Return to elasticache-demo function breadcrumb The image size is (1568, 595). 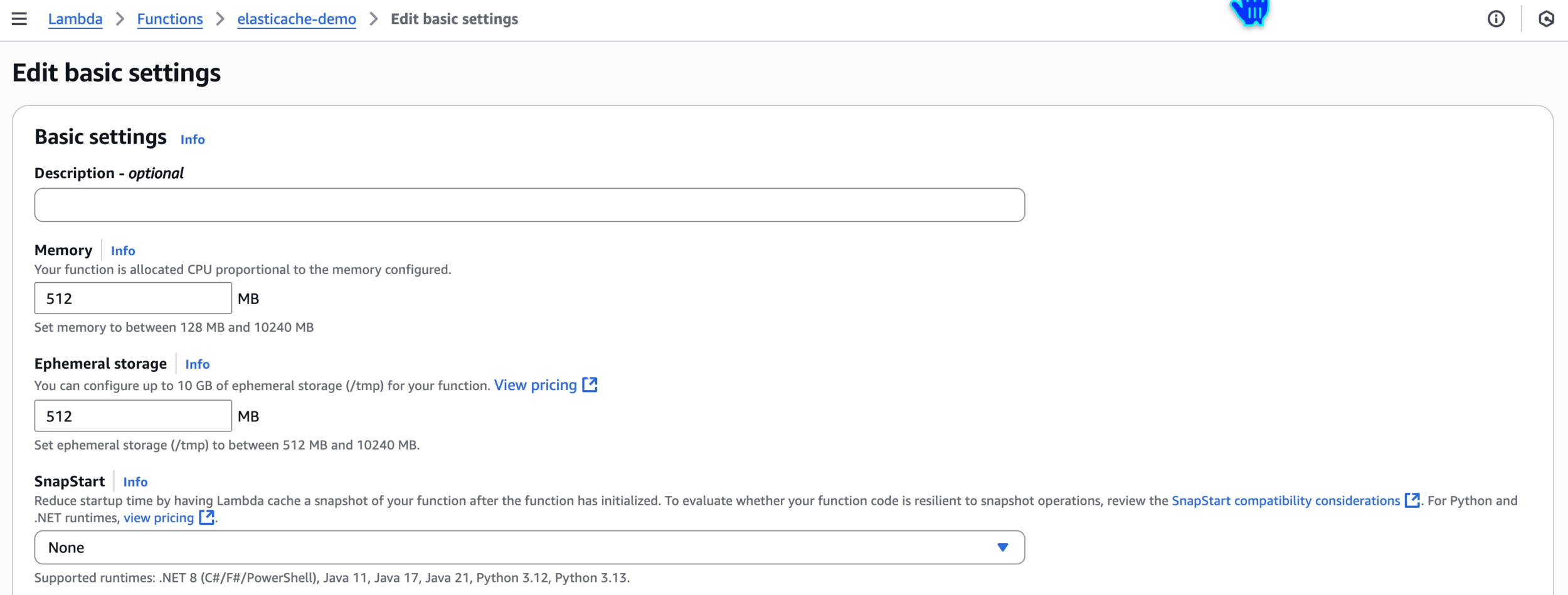point(297,19)
